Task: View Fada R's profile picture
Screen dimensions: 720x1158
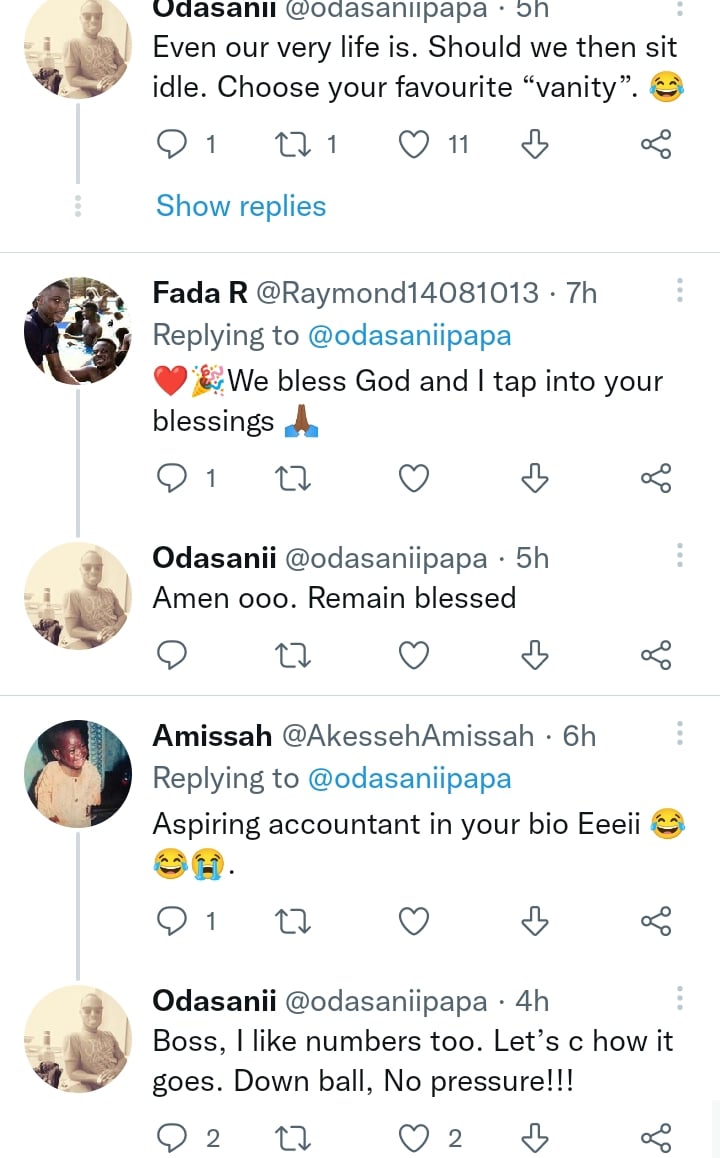Action: click(77, 331)
